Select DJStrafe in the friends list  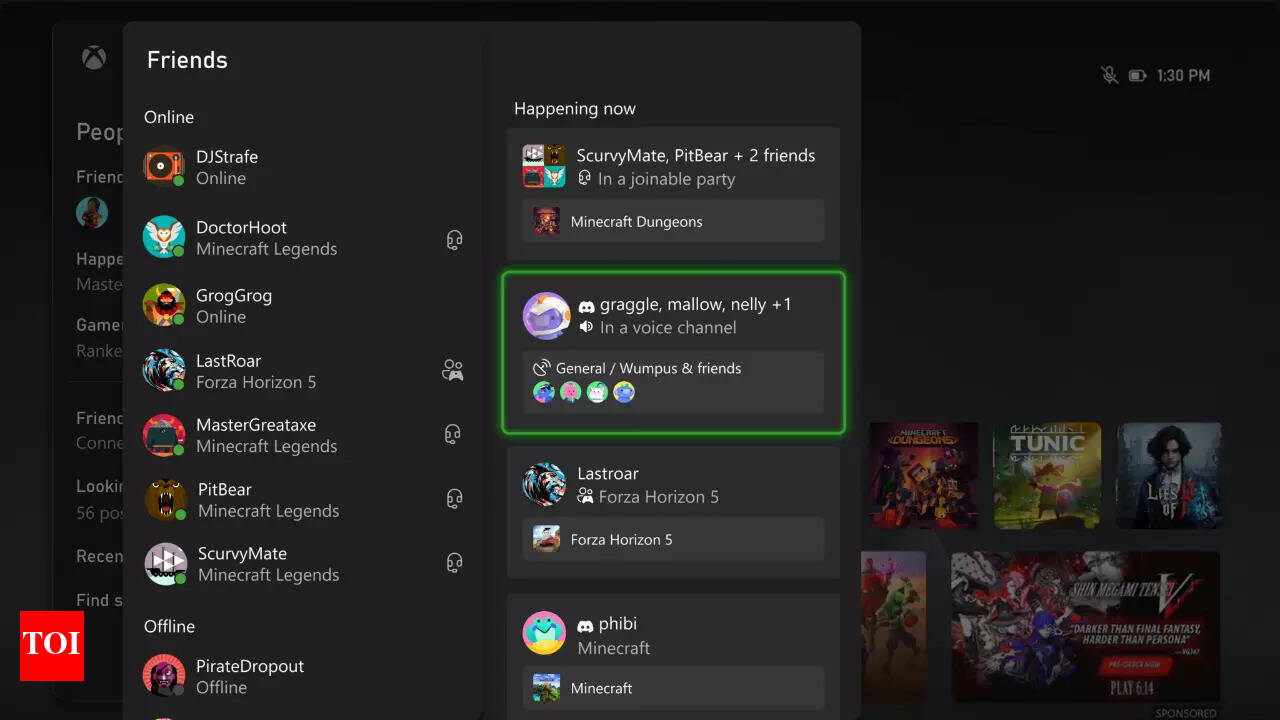coord(304,167)
